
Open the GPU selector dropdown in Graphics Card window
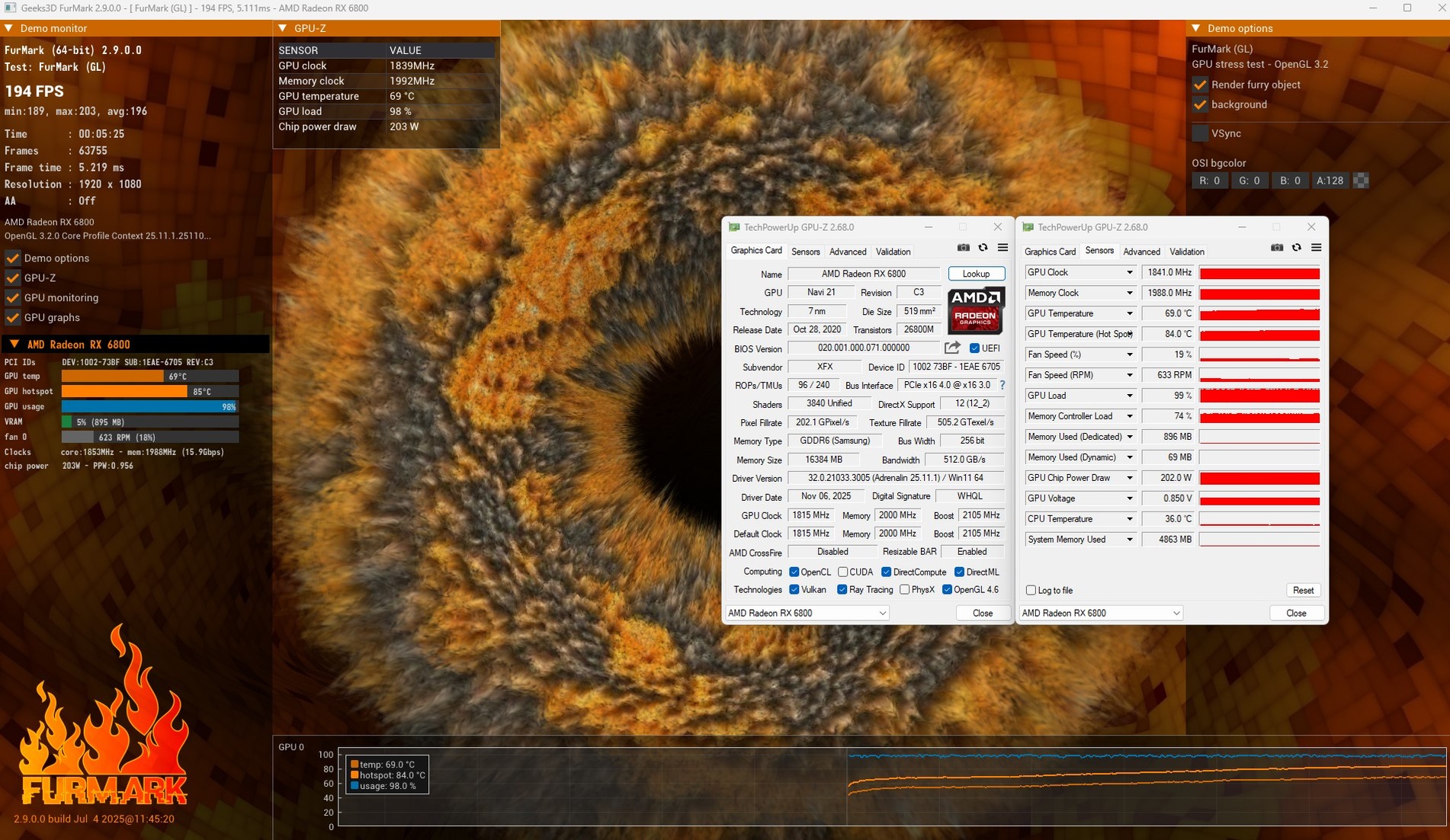coord(807,613)
